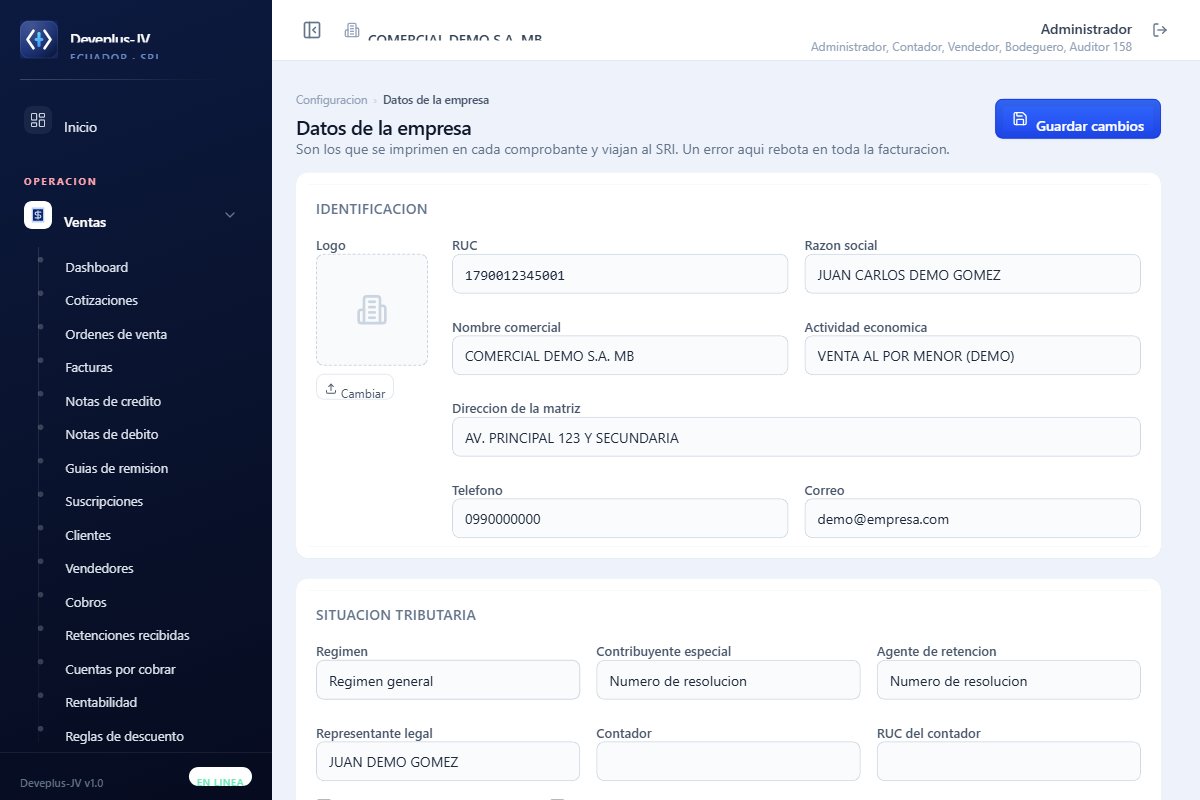
Task: Click into the RUC field
Action: tap(620, 274)
